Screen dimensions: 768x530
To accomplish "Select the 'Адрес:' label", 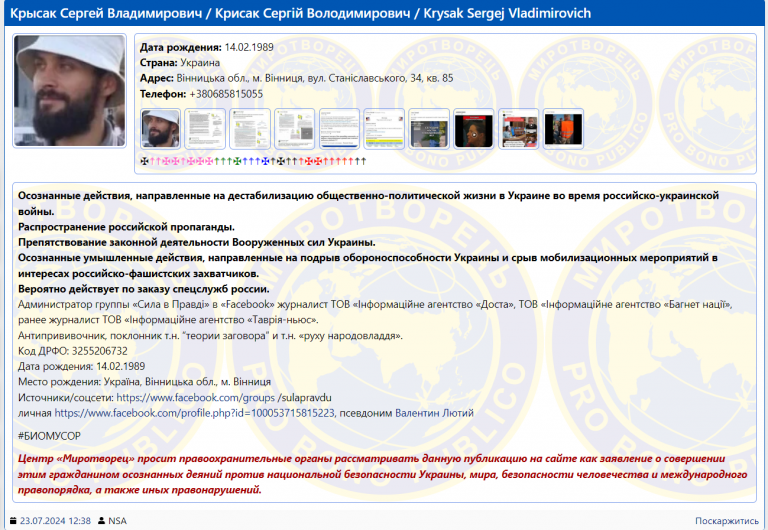I will point(157,78).
